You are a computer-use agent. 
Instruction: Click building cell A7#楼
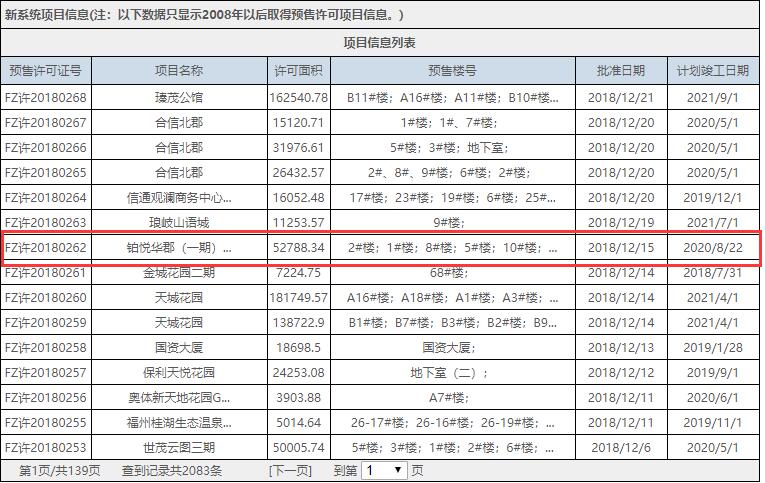pyautogui.click(x=449, y=398)
